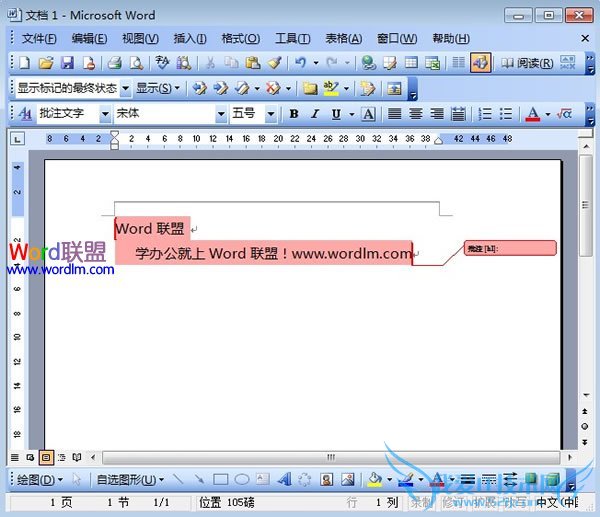The width and height of the screenshot is (600, 517).
Task: Click the vertical scrollbar thumb
Action: (585, 205)
